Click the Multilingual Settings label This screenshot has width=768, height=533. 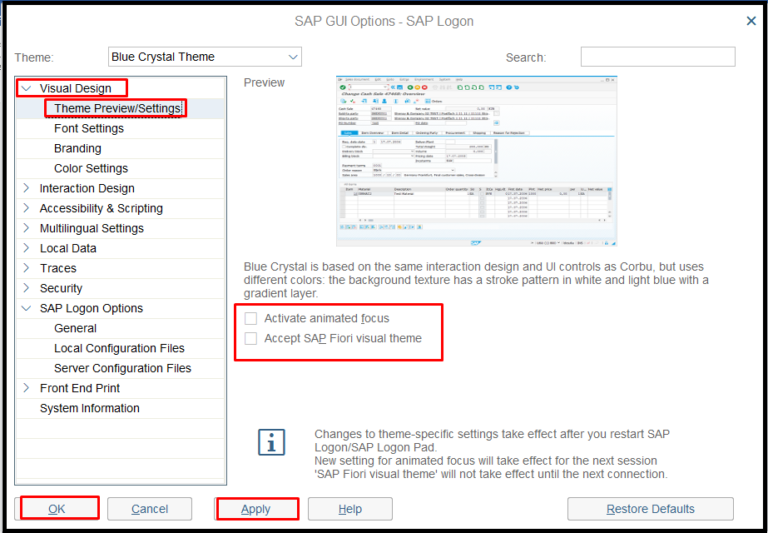(x=92, y=228)
